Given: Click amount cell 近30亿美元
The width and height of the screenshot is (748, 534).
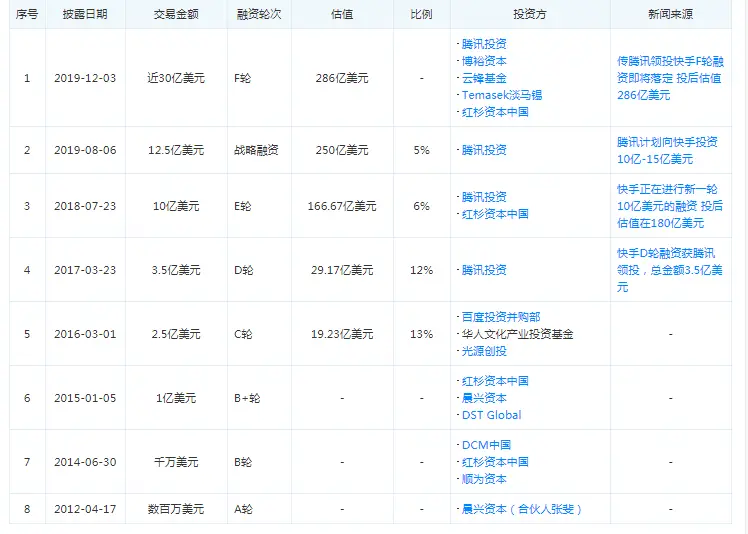Looking at the screenshot, I should click(x=176, y=78).
